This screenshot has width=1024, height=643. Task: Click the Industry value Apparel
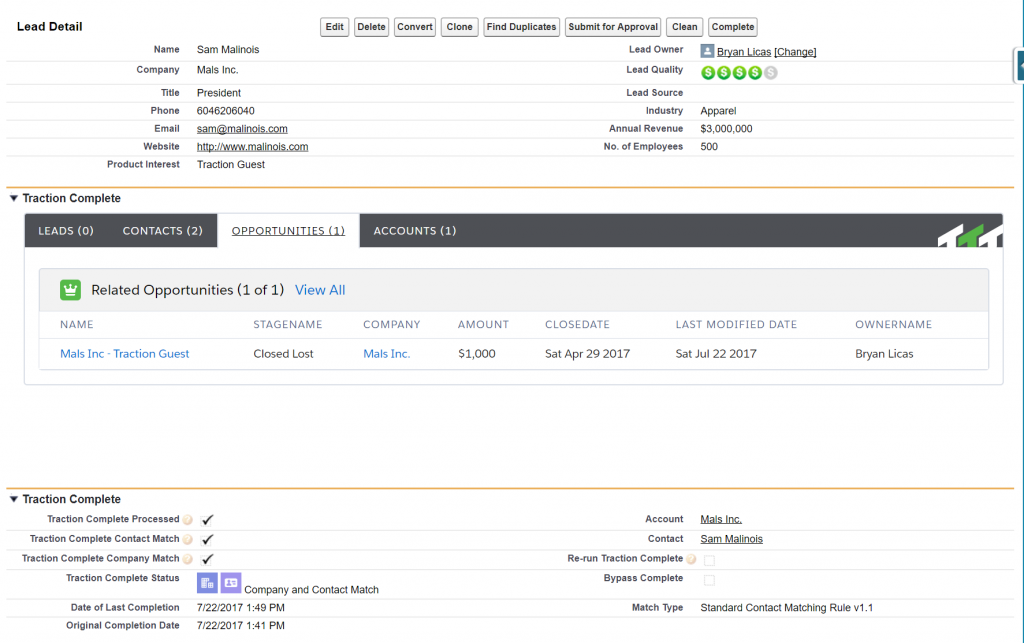point(718,111)
